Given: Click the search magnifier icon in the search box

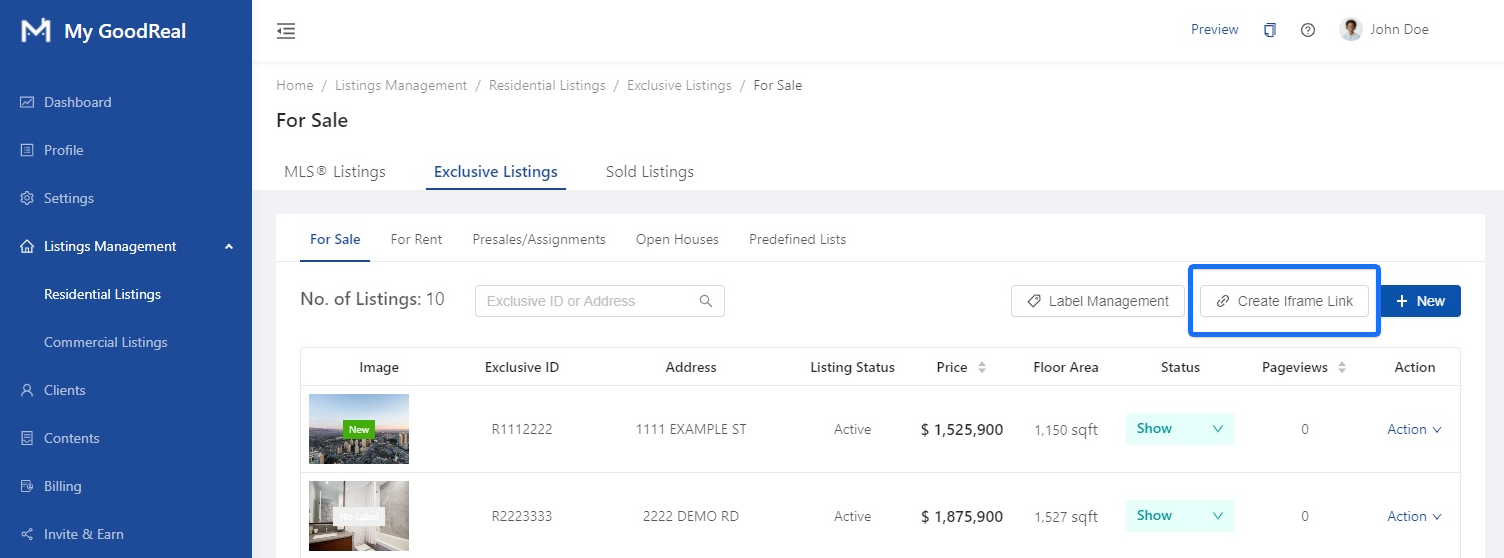Looking at the screenshot, I should (706, 301).
